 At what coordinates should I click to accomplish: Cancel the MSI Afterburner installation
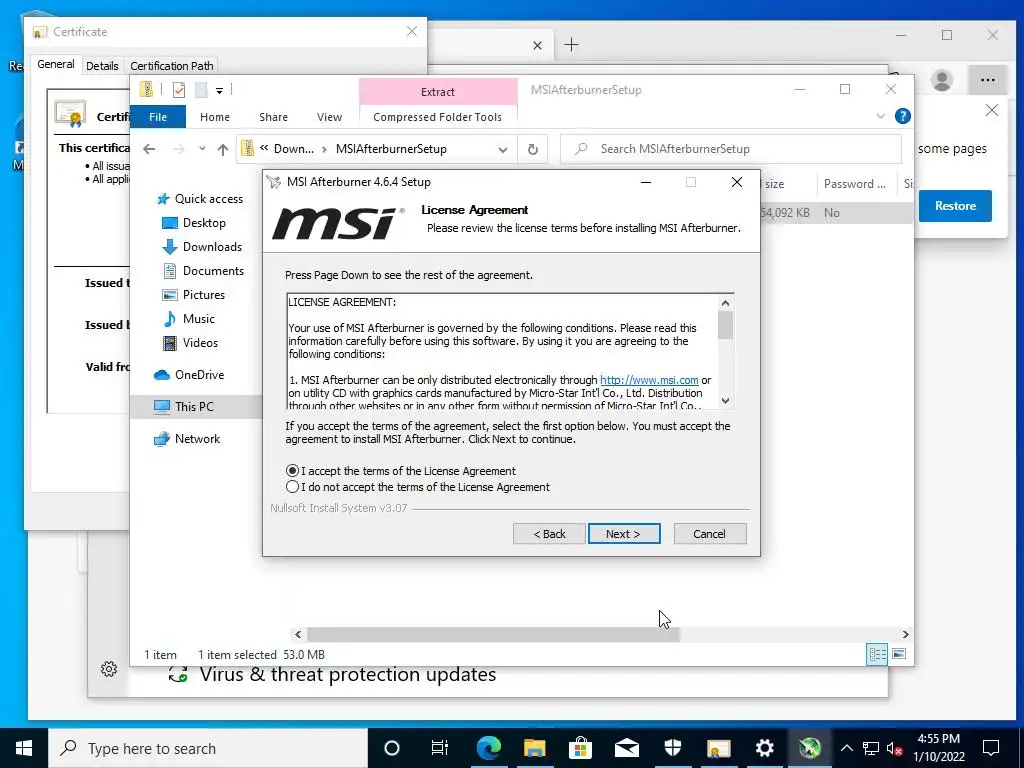click(709, 534)
